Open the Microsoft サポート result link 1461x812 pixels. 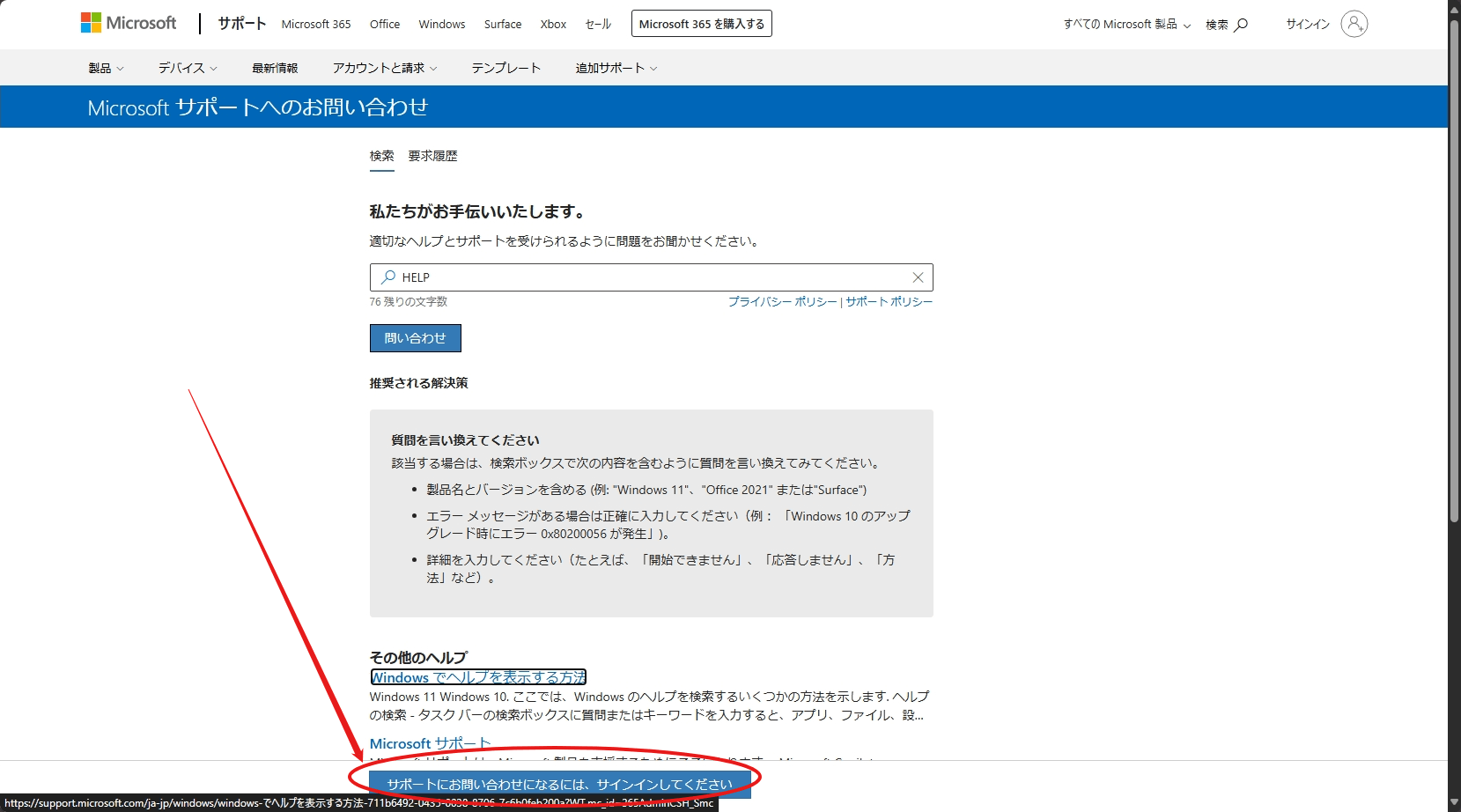coord(430,744)
